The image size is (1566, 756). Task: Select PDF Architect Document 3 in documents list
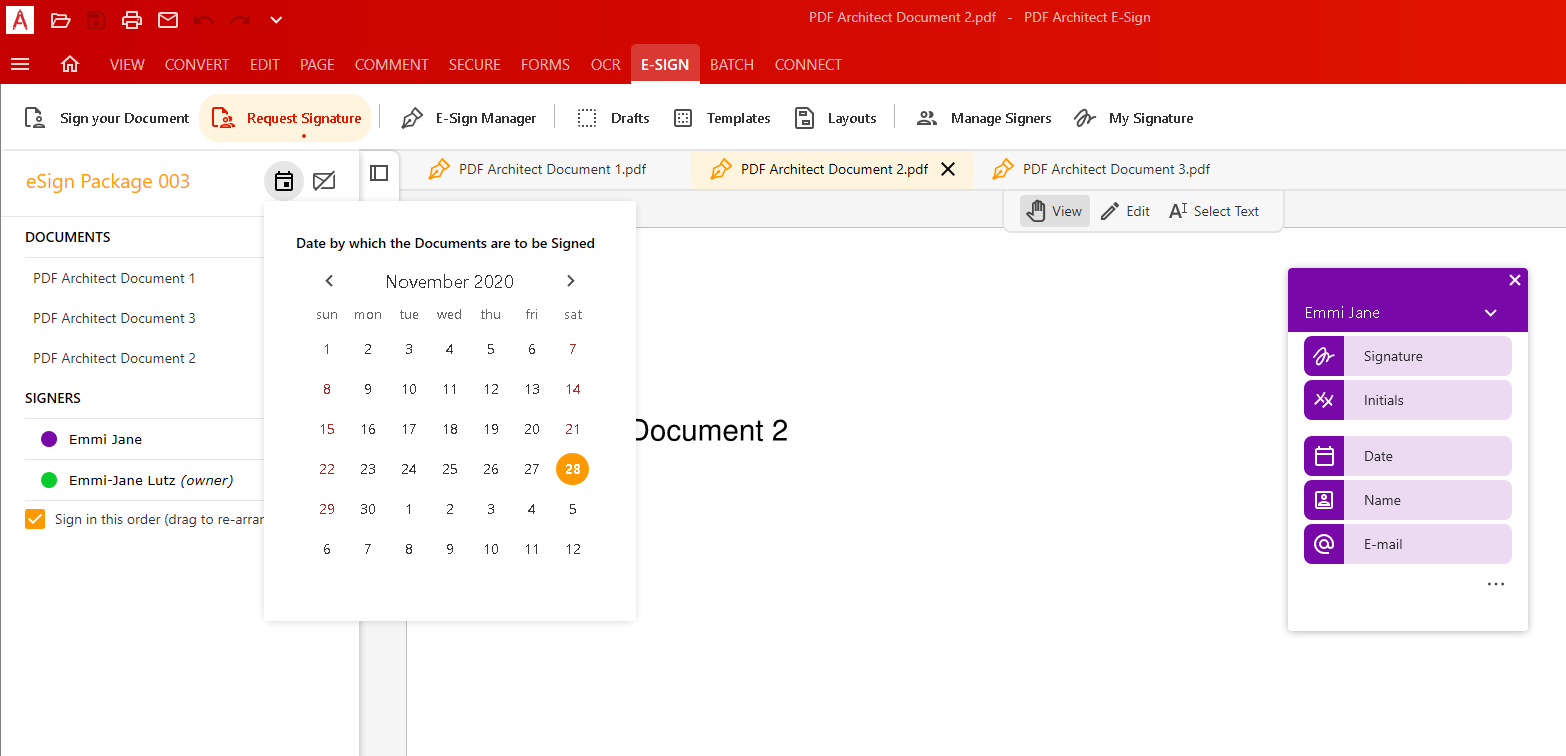(x=114, y=318)
